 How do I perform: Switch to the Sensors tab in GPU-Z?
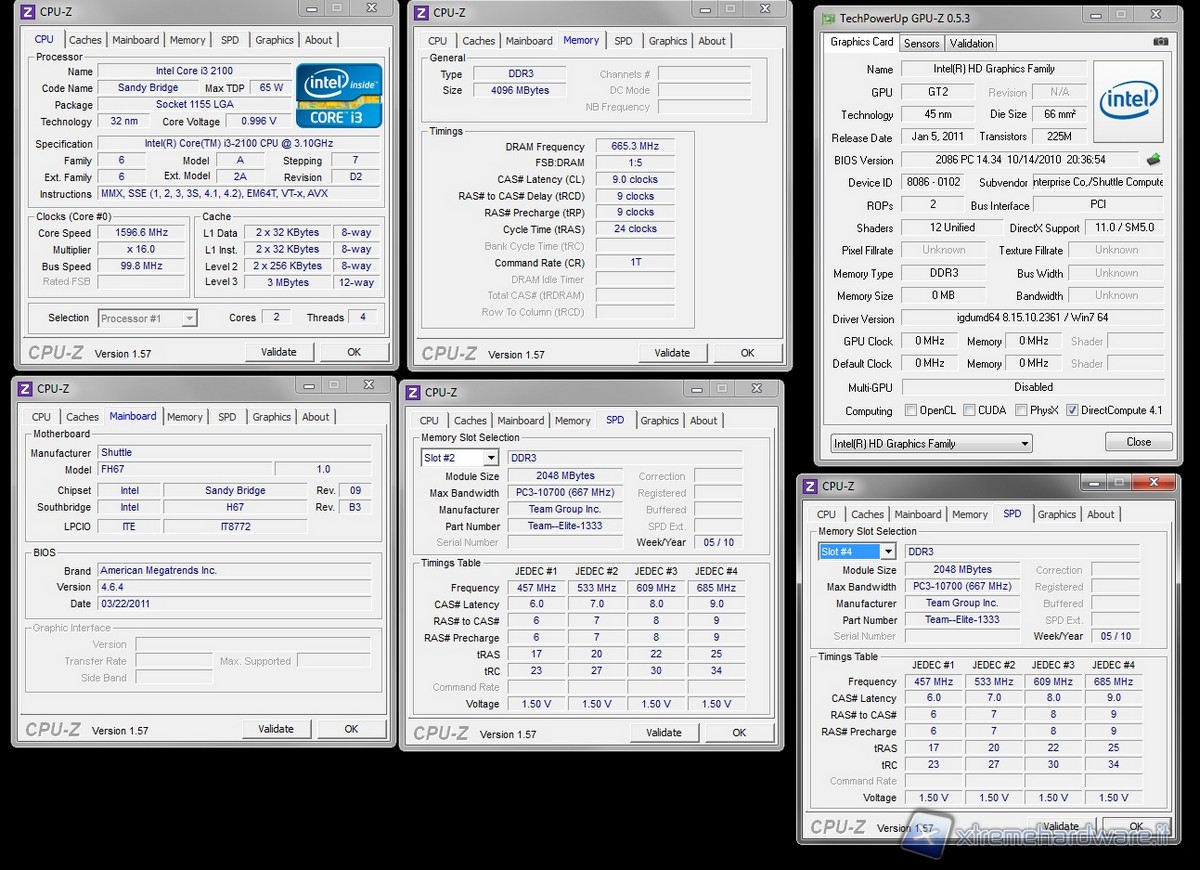coord(921,43)
